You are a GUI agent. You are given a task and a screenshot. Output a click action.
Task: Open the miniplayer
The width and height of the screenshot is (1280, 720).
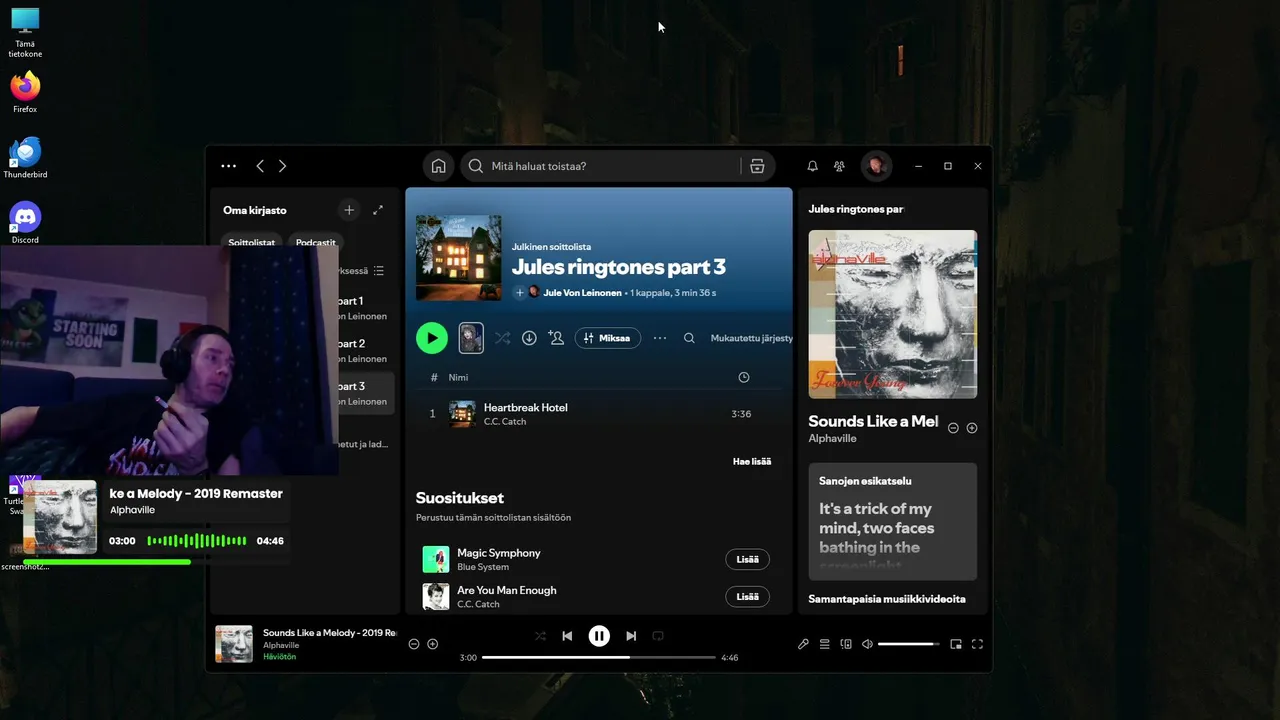click(956, 644)
